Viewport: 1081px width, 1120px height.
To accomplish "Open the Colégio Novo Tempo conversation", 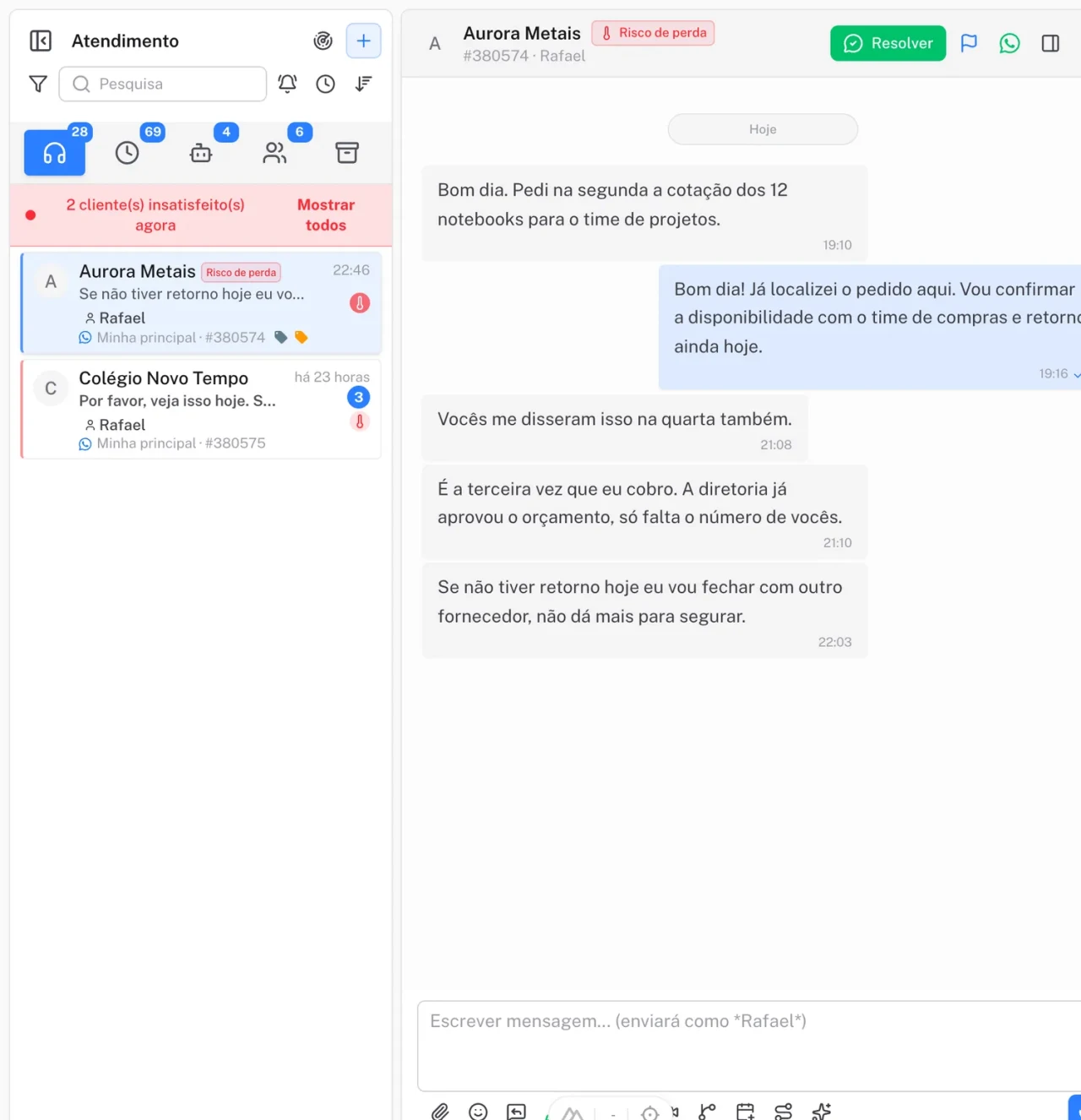I will click(201, 410).
